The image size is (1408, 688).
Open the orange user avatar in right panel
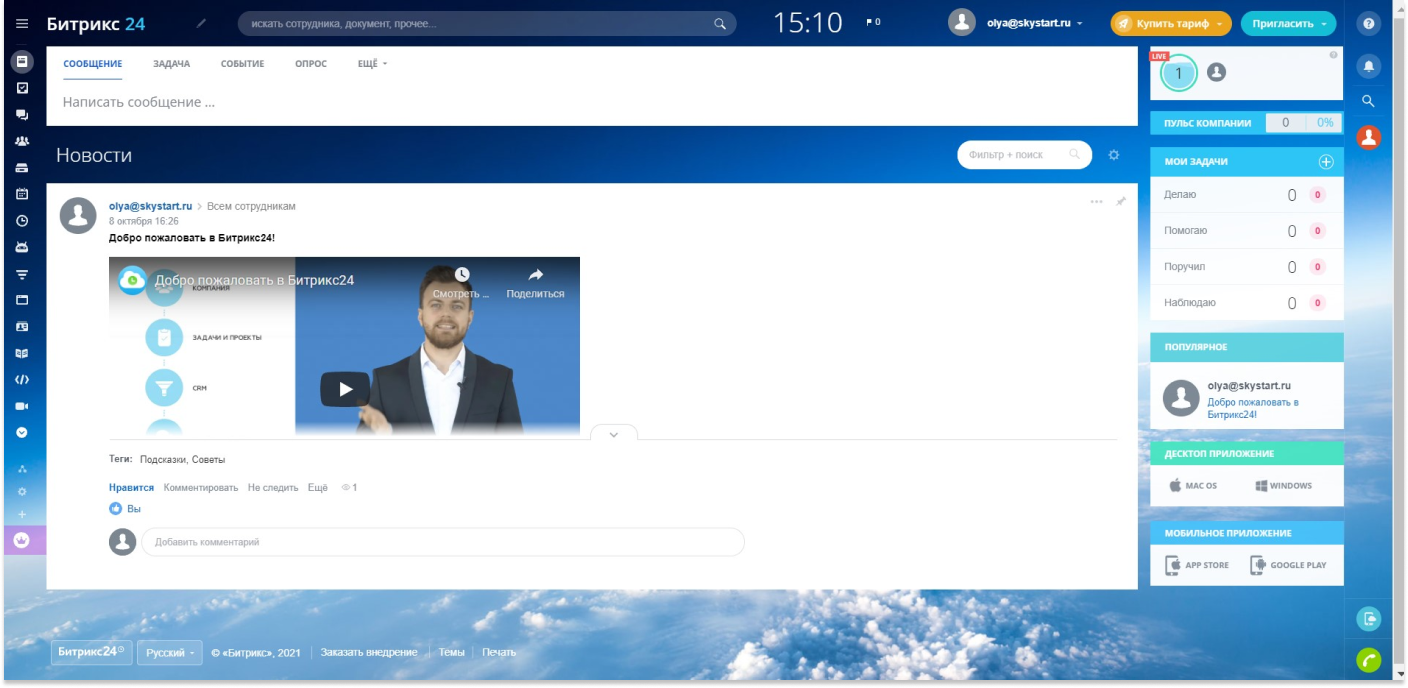(x=1369, y=137)
